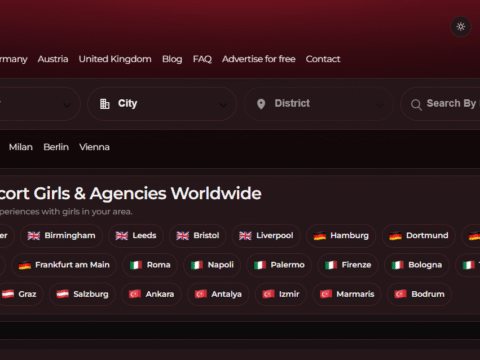Open the Antalya city chip
This screenshot has width=480, height=360.
[218, 294]
